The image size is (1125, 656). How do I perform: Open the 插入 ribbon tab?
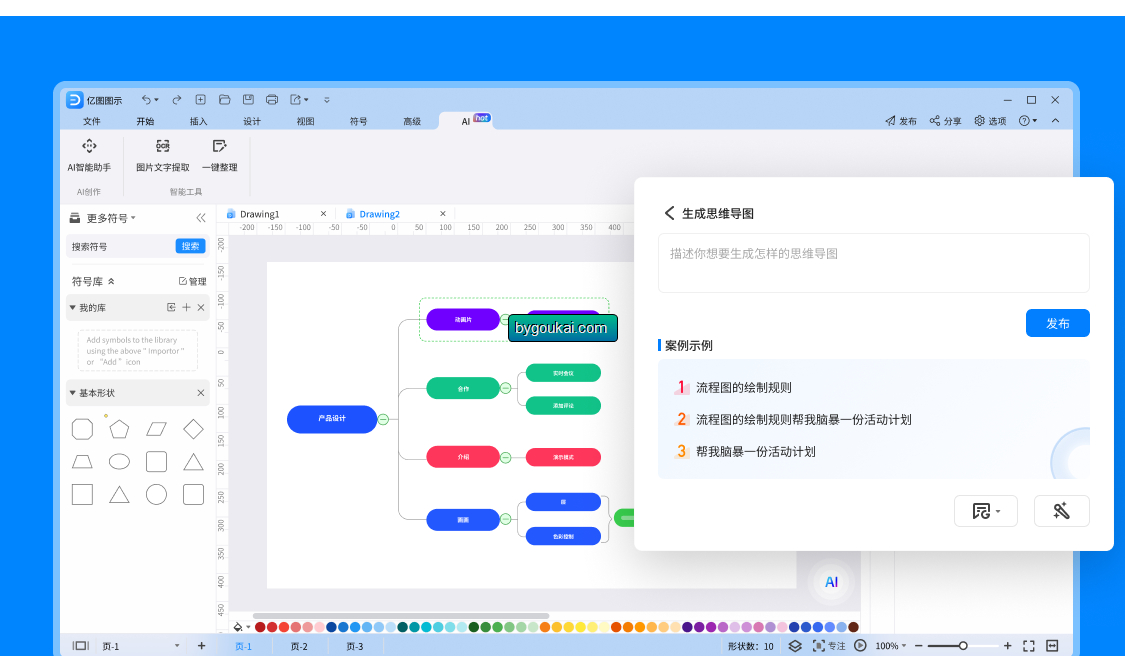click(198, 121)
